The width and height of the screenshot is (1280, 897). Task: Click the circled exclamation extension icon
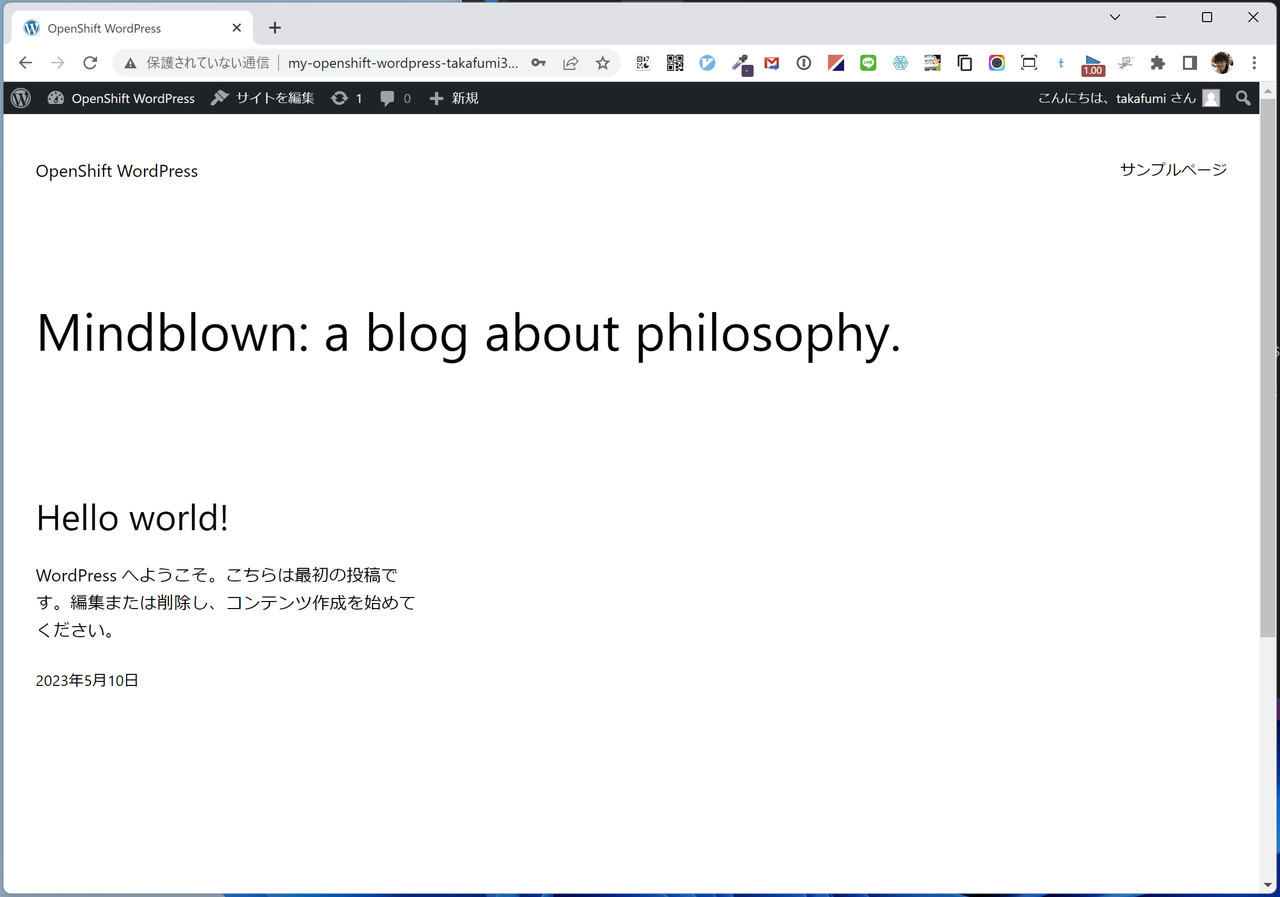pyautogui.click(x=804, y=63)
